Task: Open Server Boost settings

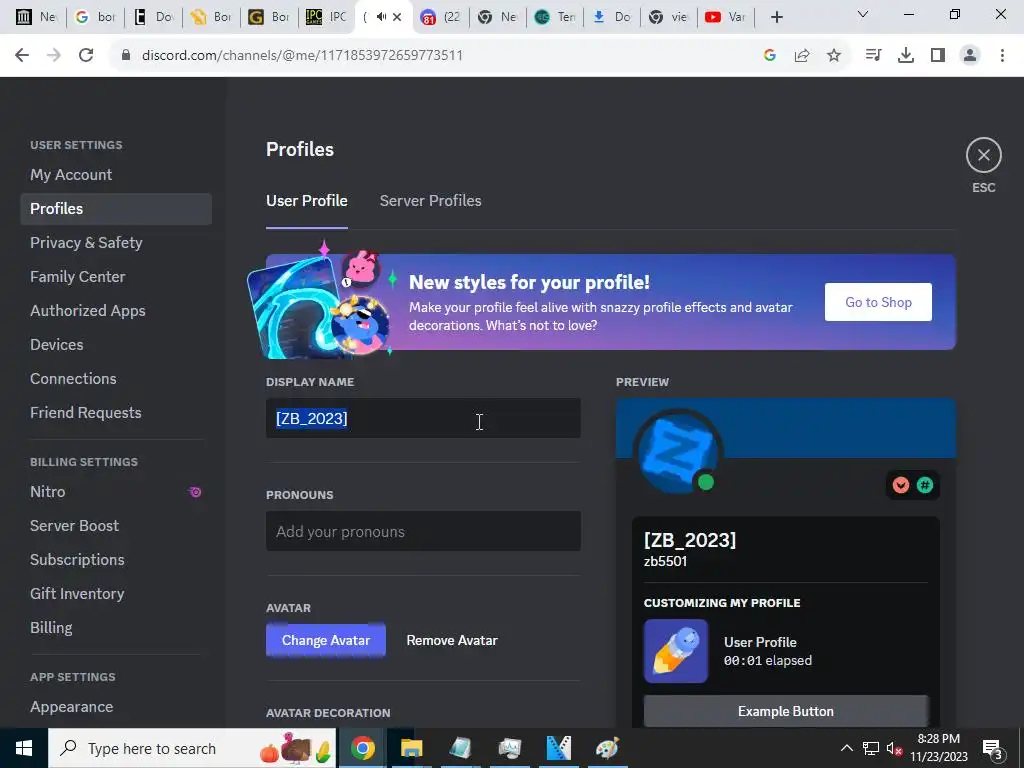Action: coord(116,525)
